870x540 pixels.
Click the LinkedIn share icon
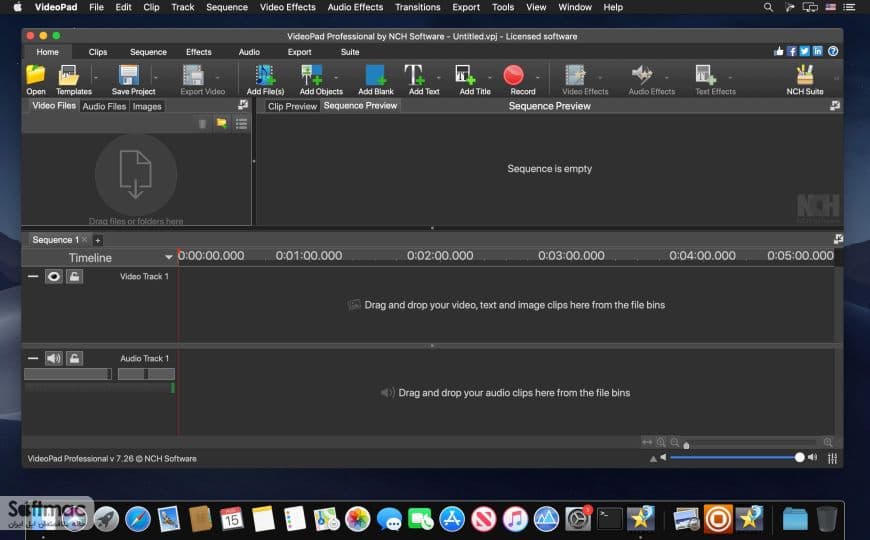pos(817,51)
